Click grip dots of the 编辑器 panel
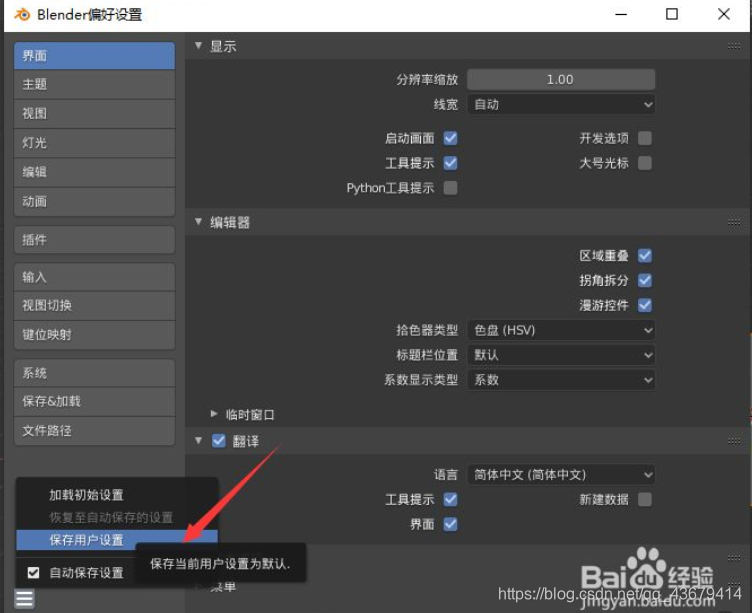Viewport: 752px width, 613px height. click(x=734, y=222)
